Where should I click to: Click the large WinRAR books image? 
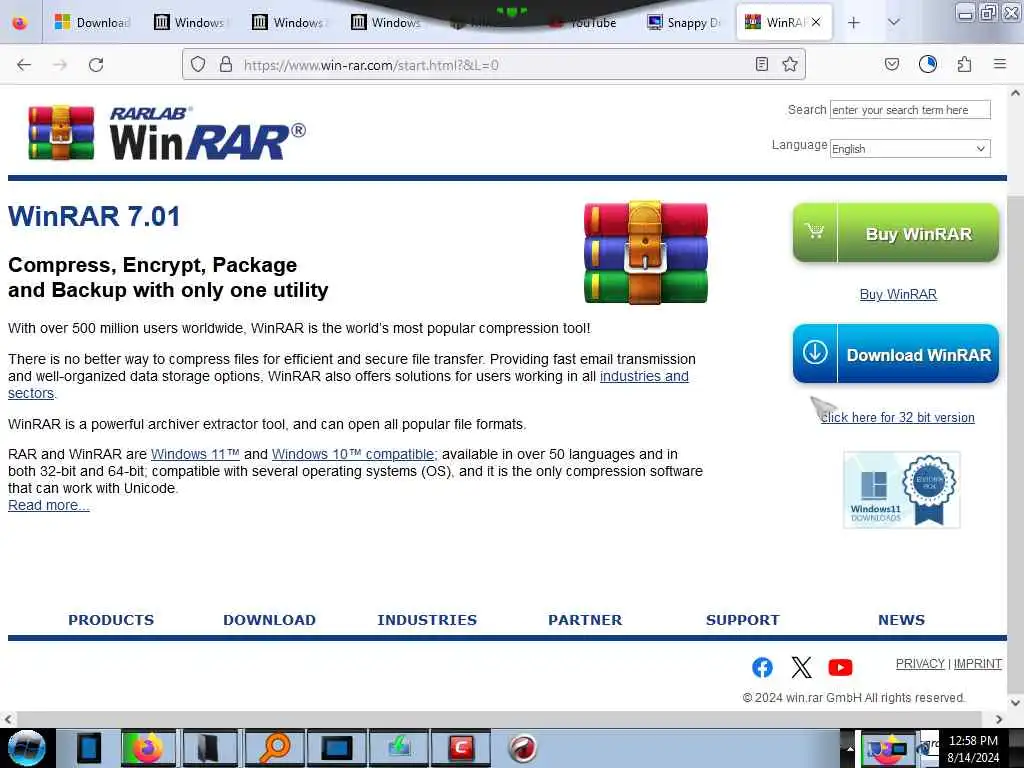pos(645,252)
